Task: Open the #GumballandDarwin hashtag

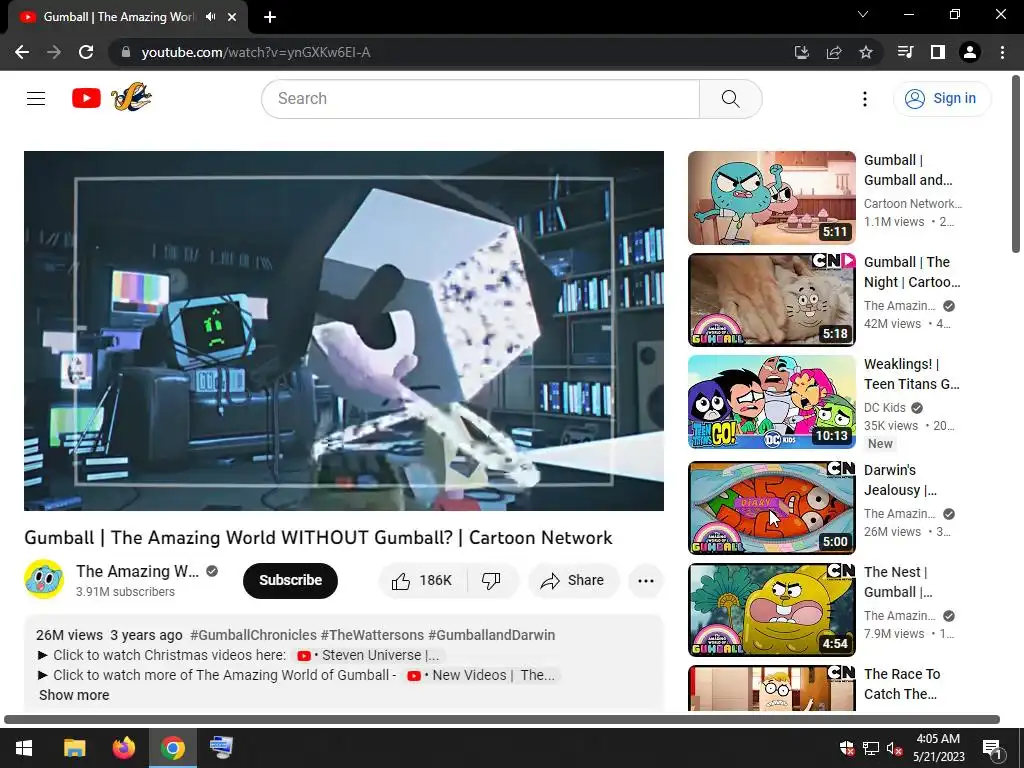Action: (492, 635)
